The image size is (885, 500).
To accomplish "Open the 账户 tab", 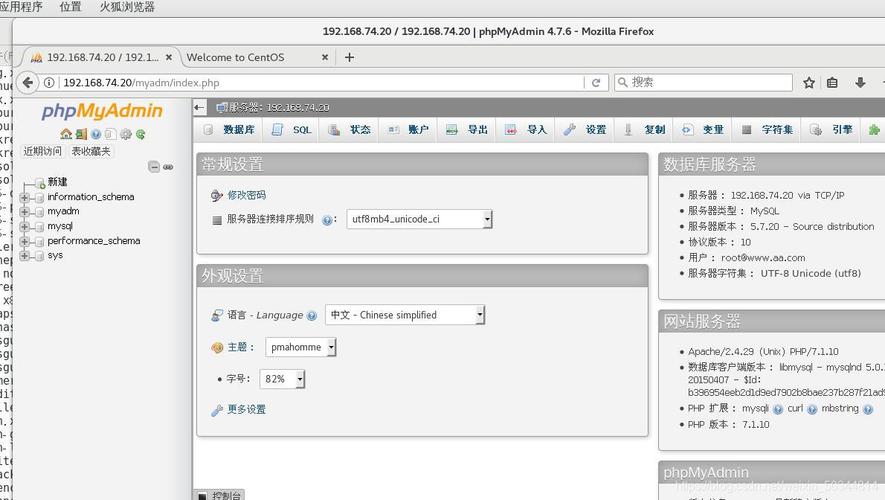I will pos(409,130).
